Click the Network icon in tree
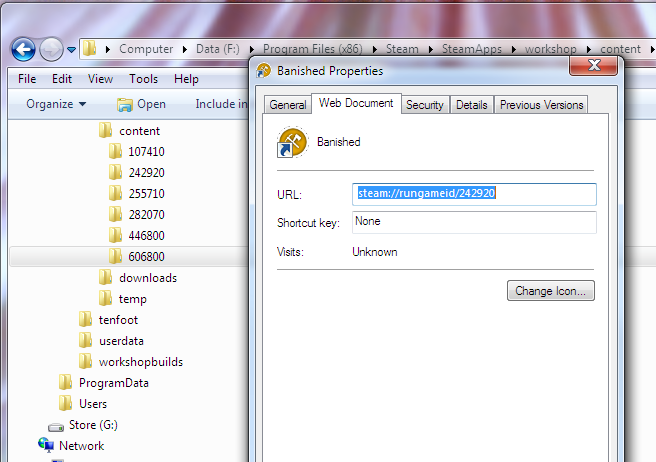Screen dimensions: 656x462 pyautogui.click(x=46, y=445)
